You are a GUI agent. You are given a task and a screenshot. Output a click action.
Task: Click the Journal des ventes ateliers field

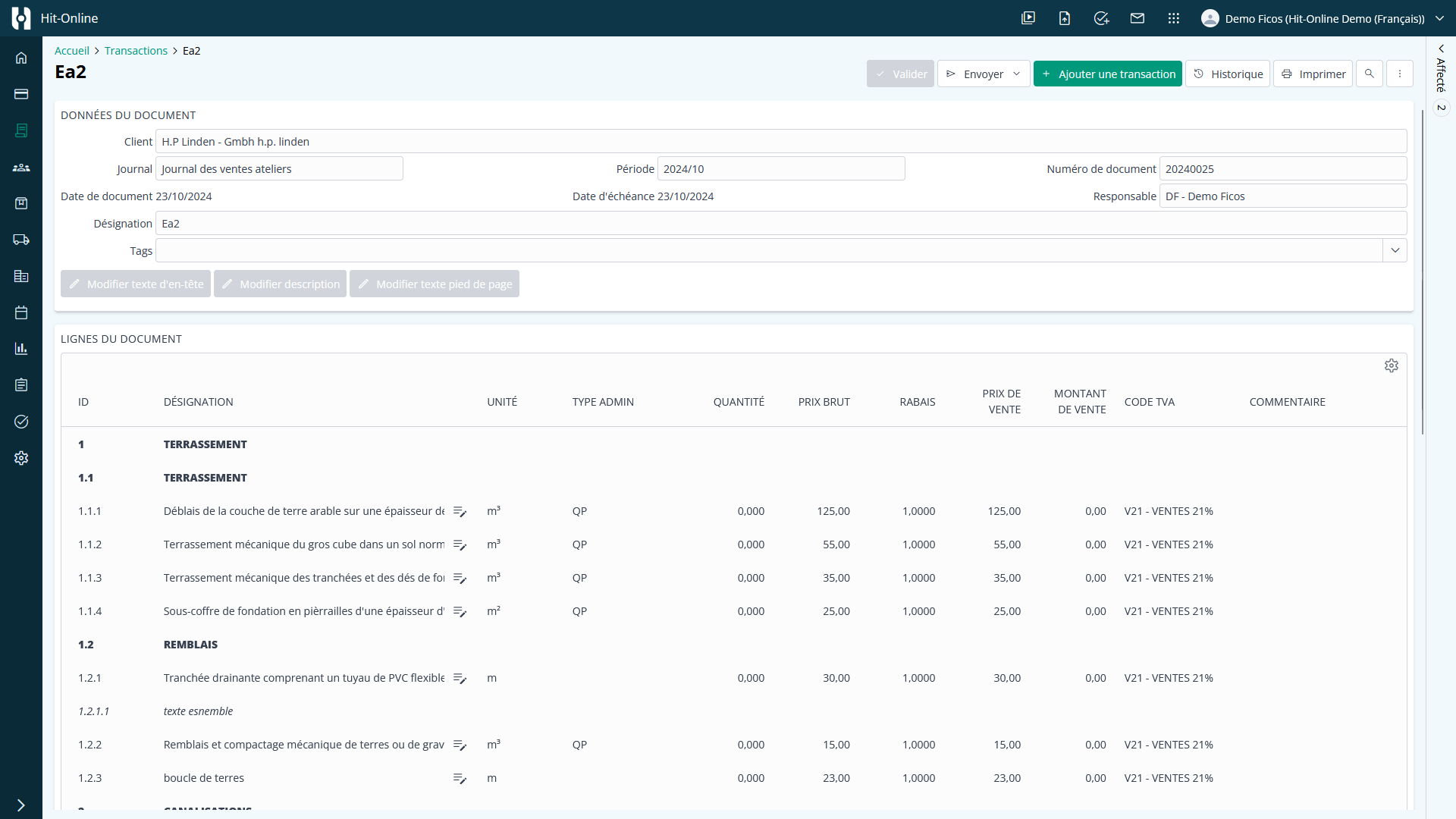click(279, 168)
